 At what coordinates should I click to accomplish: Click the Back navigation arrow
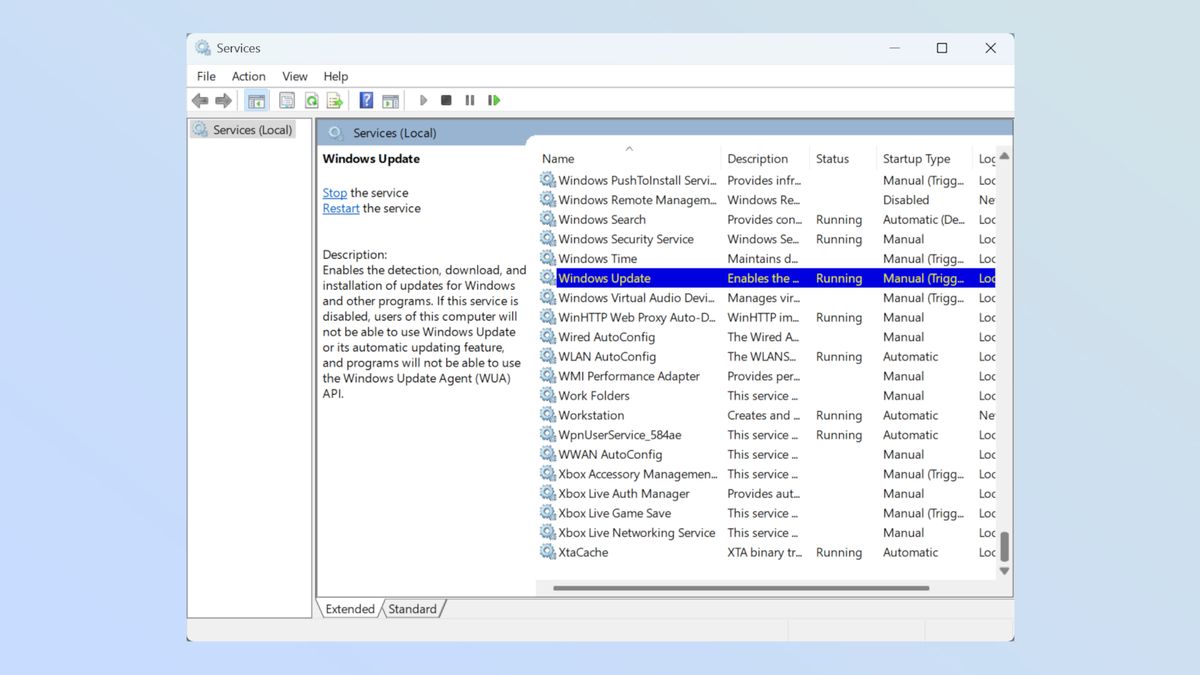[200, 99]
